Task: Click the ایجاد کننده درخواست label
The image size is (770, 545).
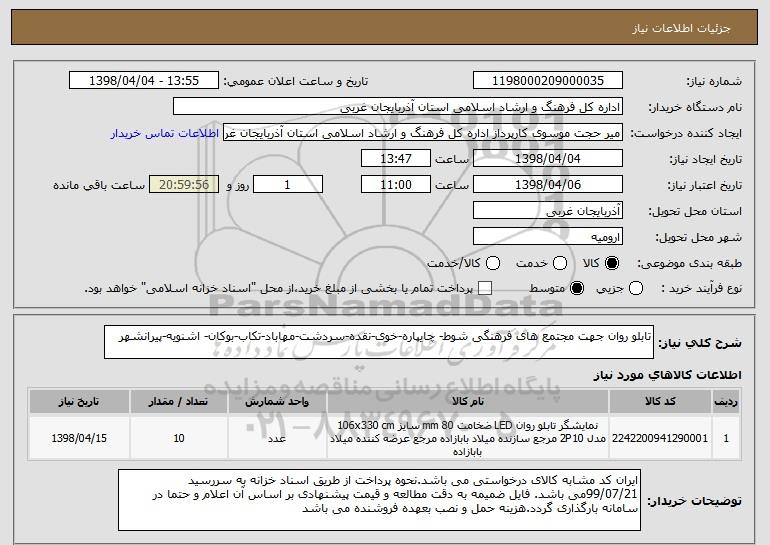Action: pyautogui.click(x=686, y=134)
